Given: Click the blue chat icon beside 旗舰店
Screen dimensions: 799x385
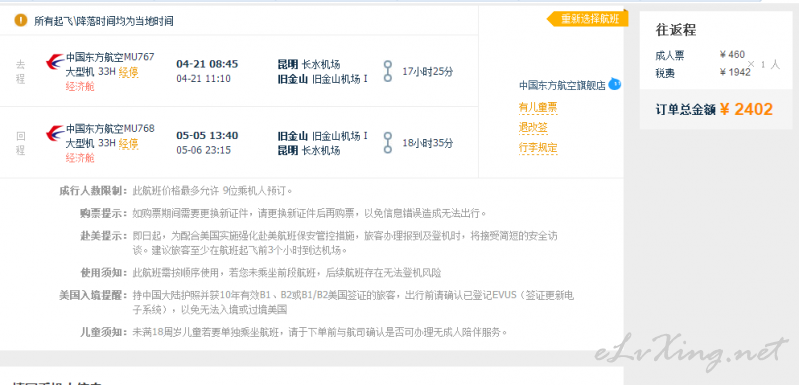Looking at the screenshot, I should 615,84.
